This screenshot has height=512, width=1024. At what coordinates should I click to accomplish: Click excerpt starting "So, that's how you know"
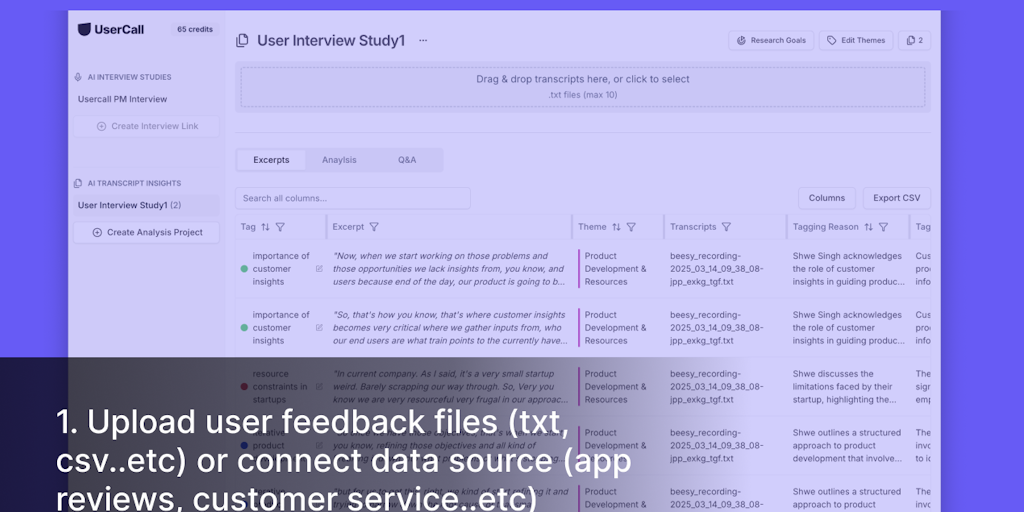[449, 327]
